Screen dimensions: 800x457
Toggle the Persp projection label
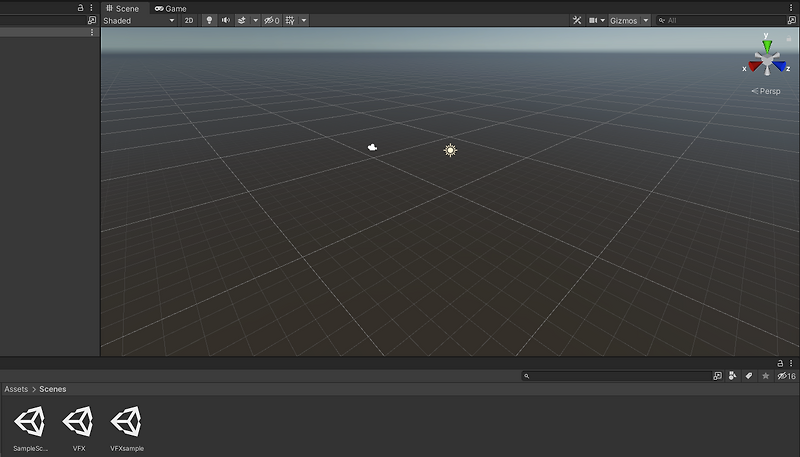click(x=766, y=91)
